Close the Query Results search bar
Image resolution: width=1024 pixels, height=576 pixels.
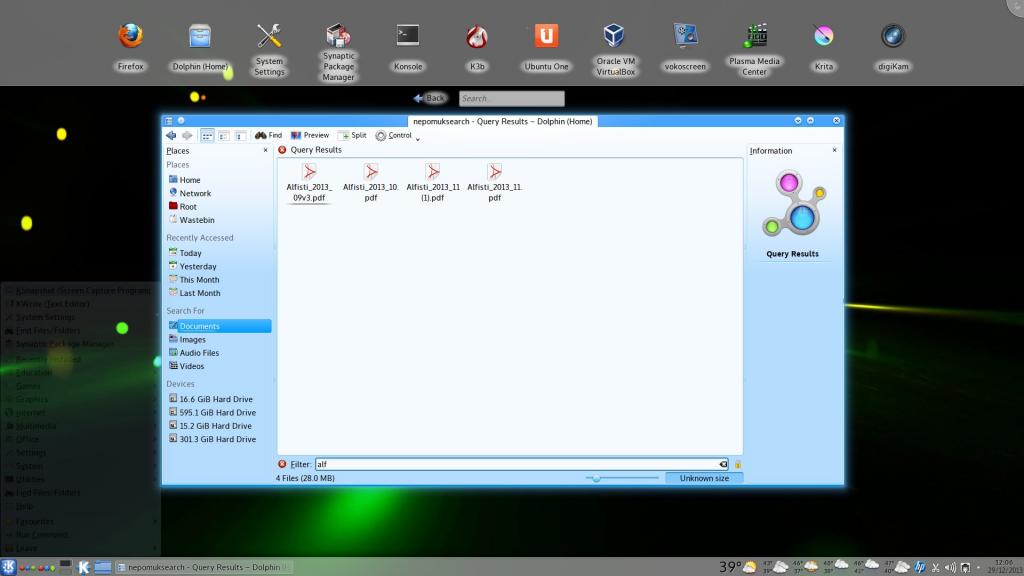point(282,150)
